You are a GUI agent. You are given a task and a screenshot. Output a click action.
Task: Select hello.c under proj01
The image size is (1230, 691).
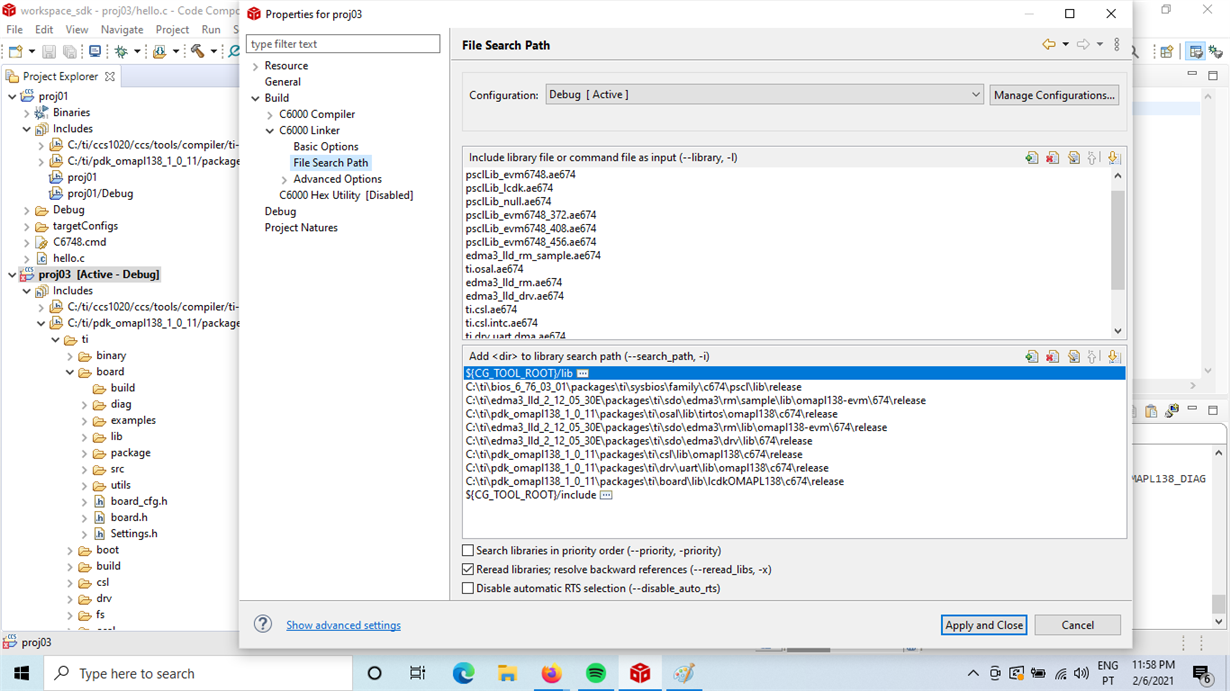(x=69, y=258)
